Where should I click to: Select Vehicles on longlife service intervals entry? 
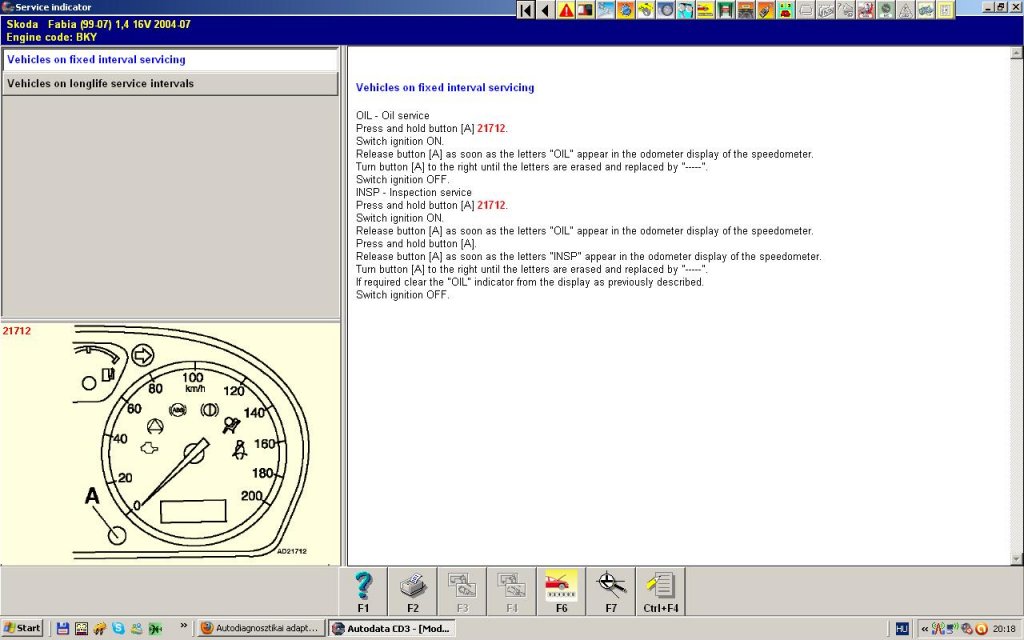pos(170,84)
